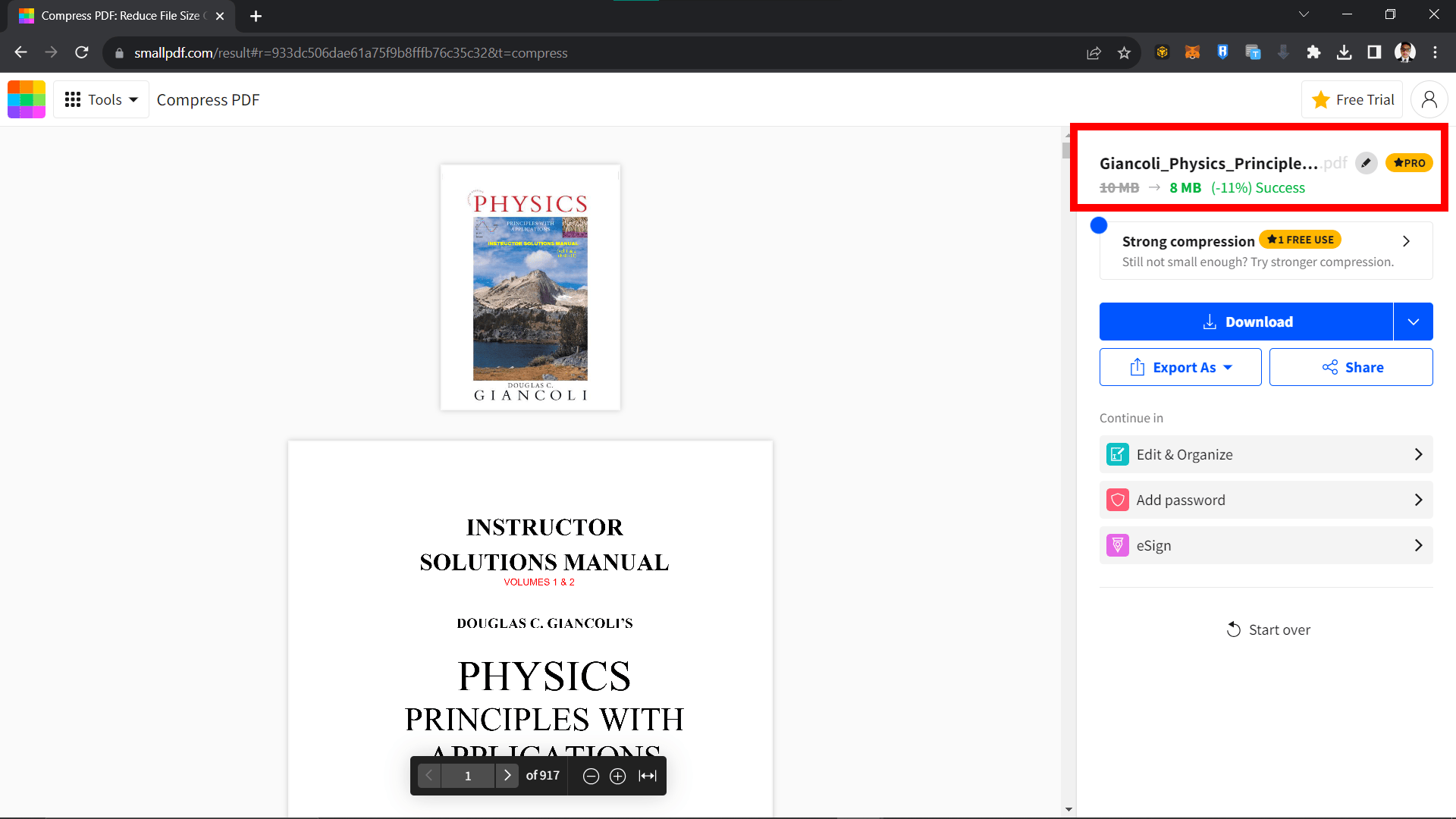
Task: Expand the Export As options
Action: pyautogui.click(x=1180, y=367)
